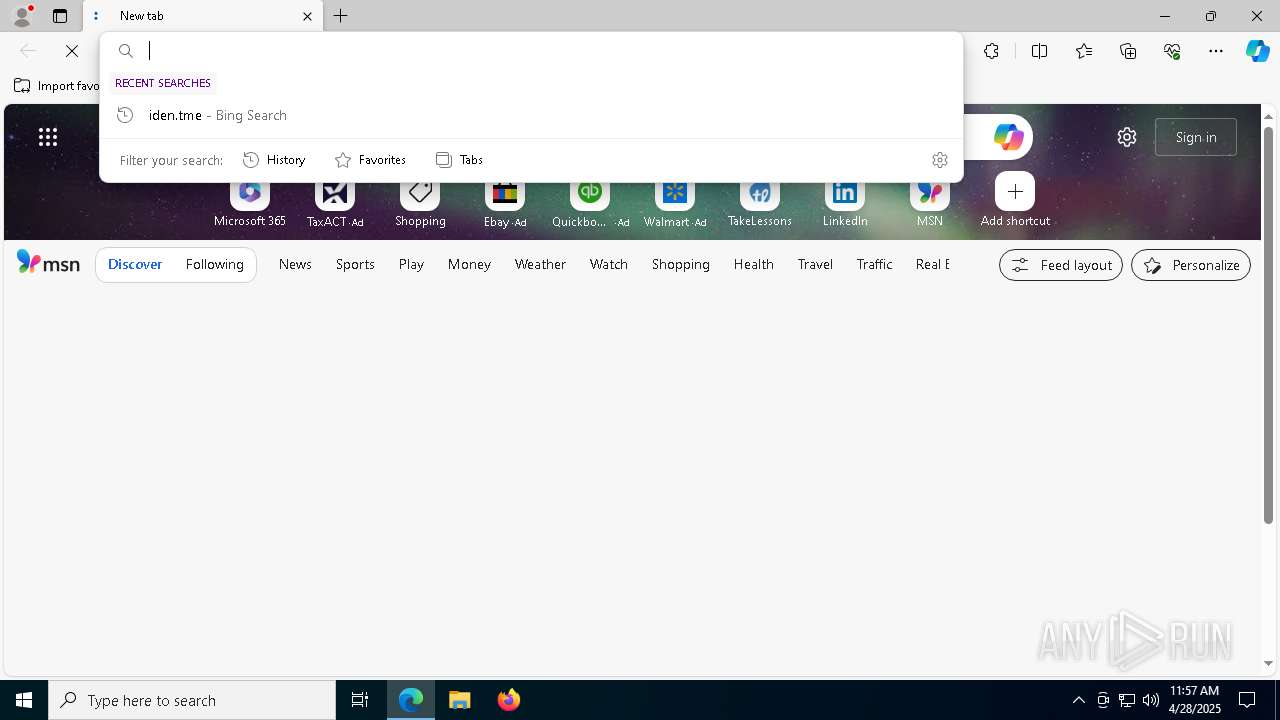Open the Collections icon
Screen dimensions: 1280x720
click(1128, 51)
